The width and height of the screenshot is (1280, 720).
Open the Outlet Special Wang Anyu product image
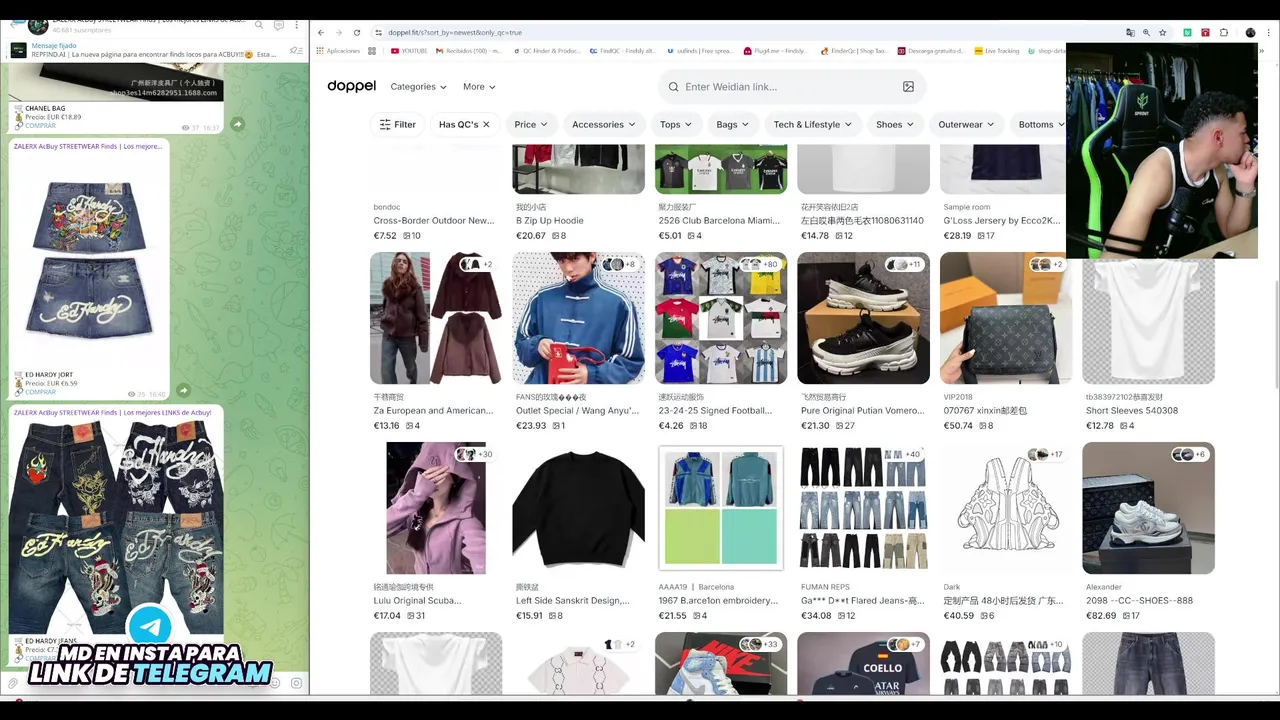click(579, 318)
